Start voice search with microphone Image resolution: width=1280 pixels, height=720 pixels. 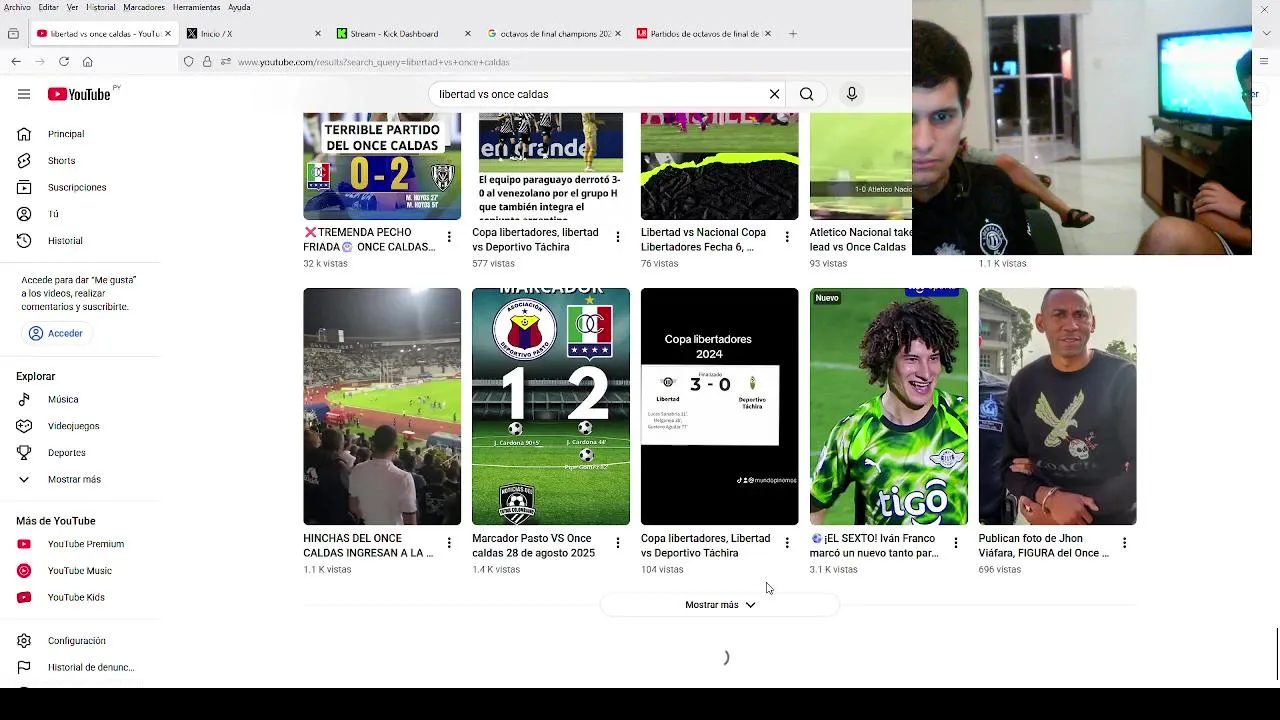point(852,94)
